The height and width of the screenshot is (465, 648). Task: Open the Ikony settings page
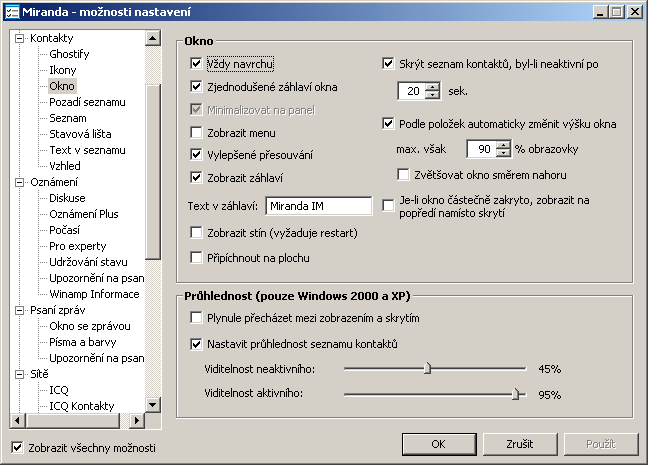click(62, 70)
